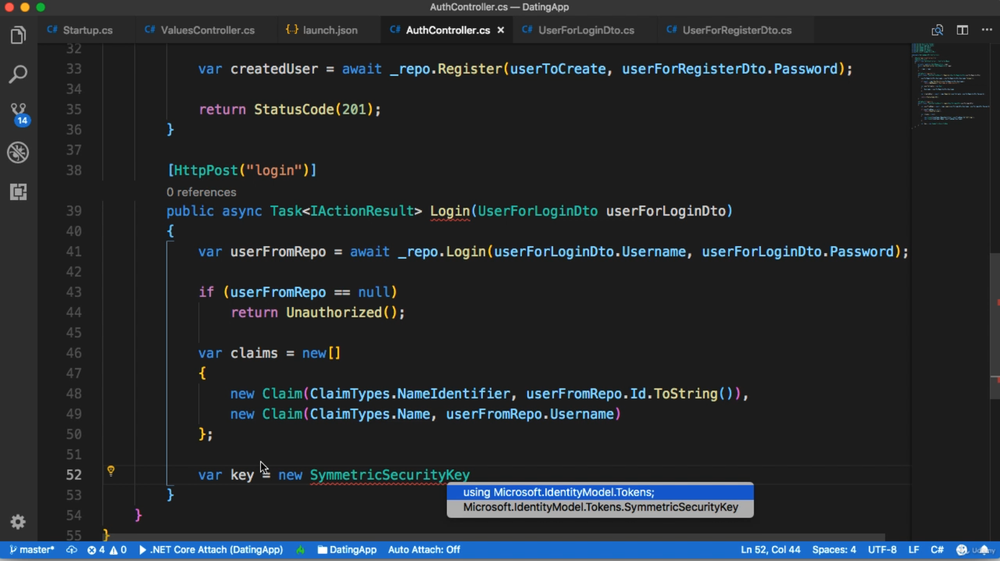Screen dimensions: 1000x561
Task: Click line number 39 in the gutter
Action: [x=74, y=211]
